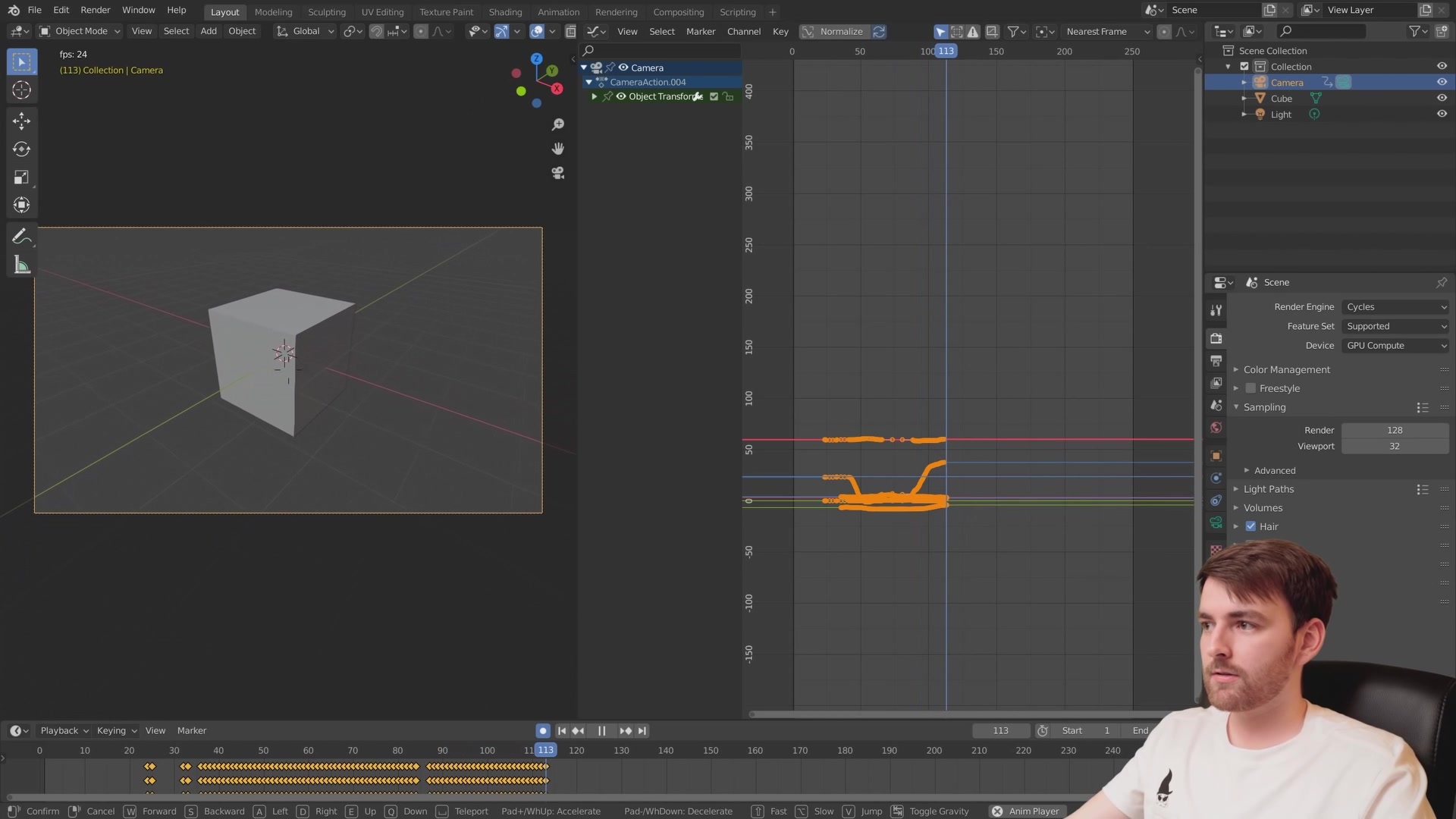Select the Scale tool
Image resolution: width=1456 pixels, height=819 pixels.
(x=21, y=177)
